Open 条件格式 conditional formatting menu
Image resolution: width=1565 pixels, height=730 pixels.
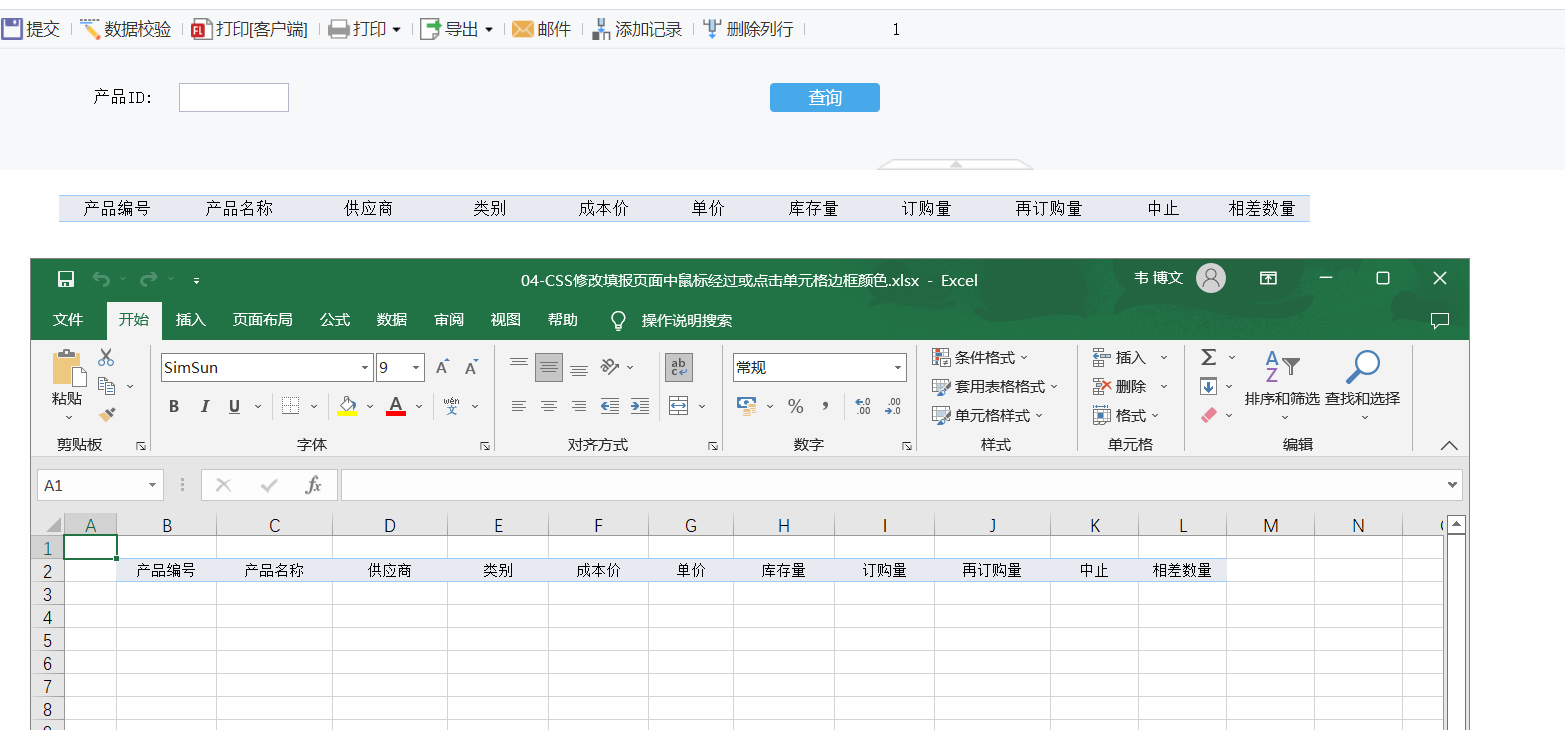point(980,357)
